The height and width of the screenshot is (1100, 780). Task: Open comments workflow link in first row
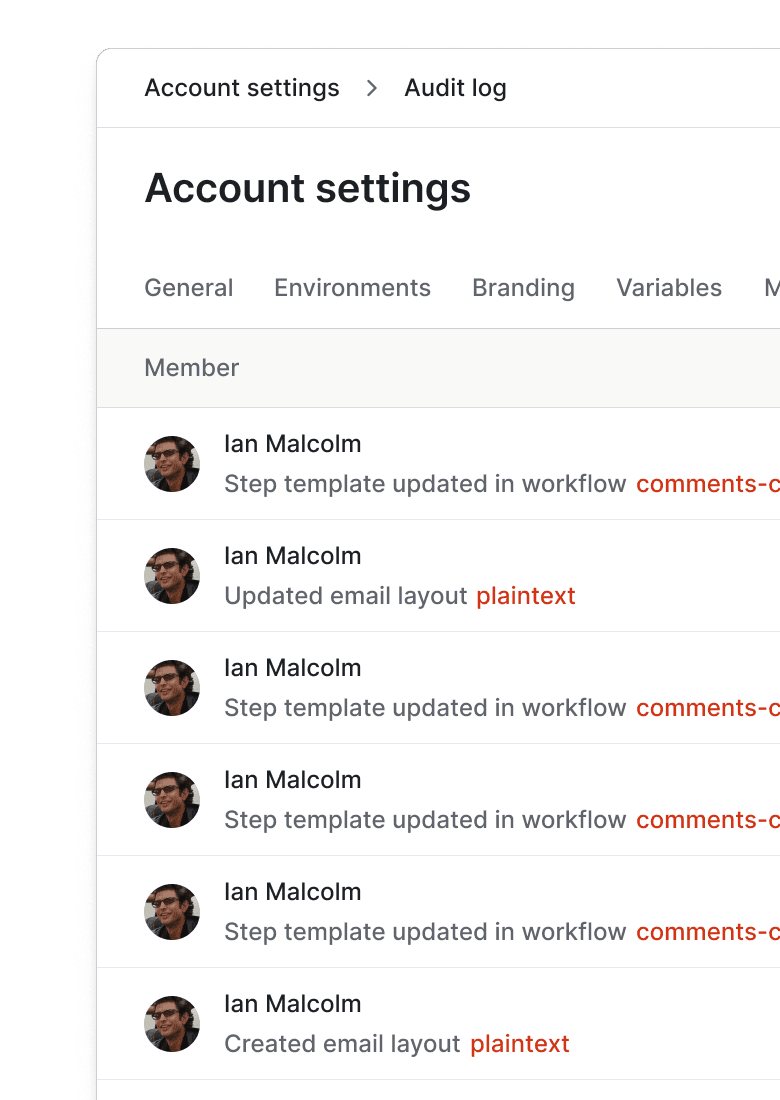[707, 484]
